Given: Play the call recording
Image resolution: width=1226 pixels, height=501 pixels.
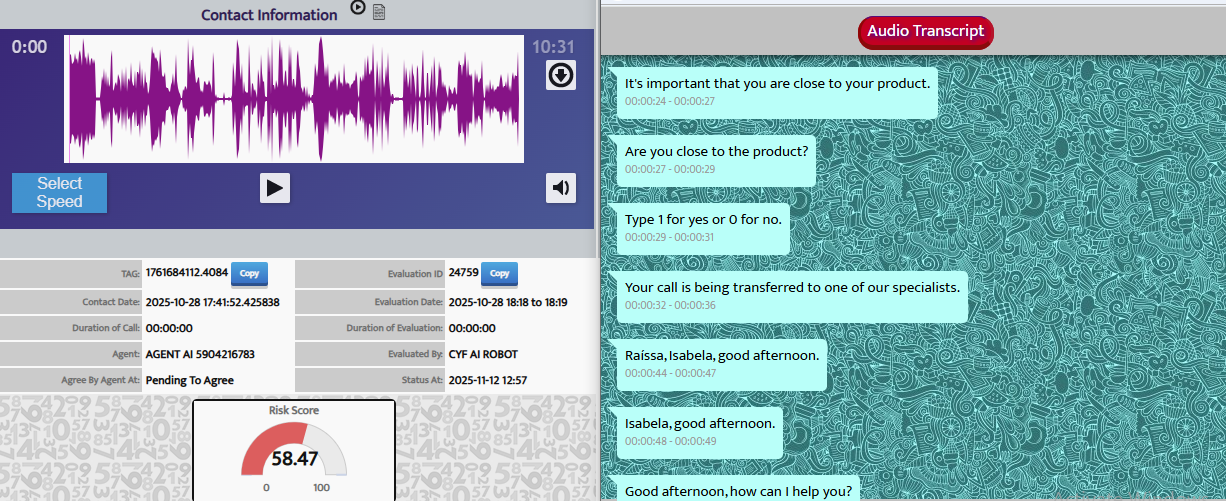Looking at the screenshot, I should tap(275, 188).
